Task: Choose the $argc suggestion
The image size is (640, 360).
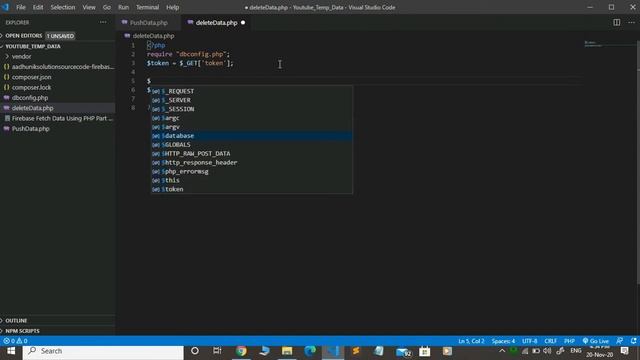Action: pyautogui.click(x=252, y=118)
